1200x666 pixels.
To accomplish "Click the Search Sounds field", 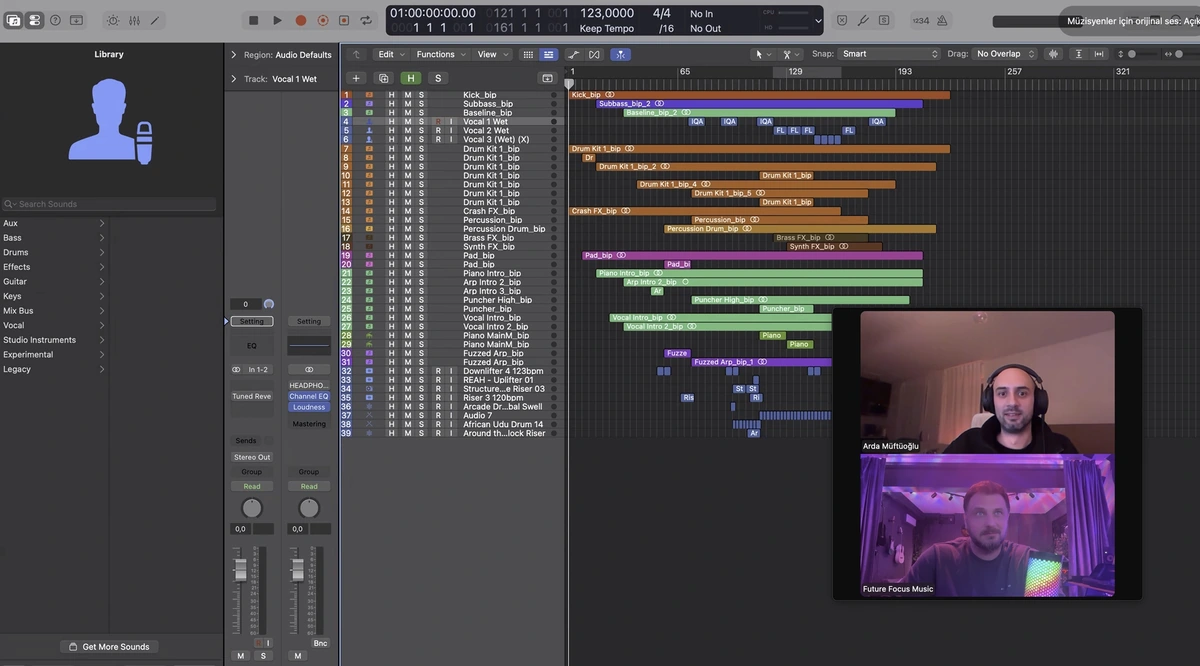I will (x=108, y=204).
